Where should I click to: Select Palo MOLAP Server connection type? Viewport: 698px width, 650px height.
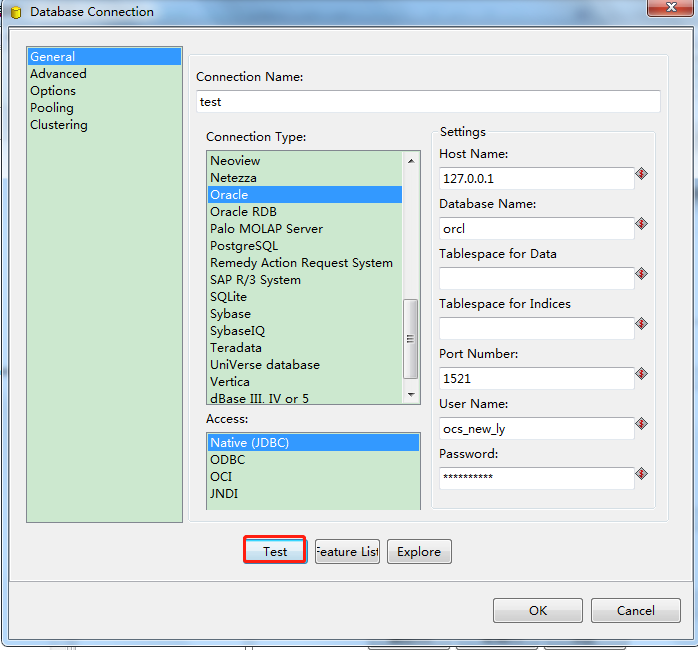(x=305, y=228)
